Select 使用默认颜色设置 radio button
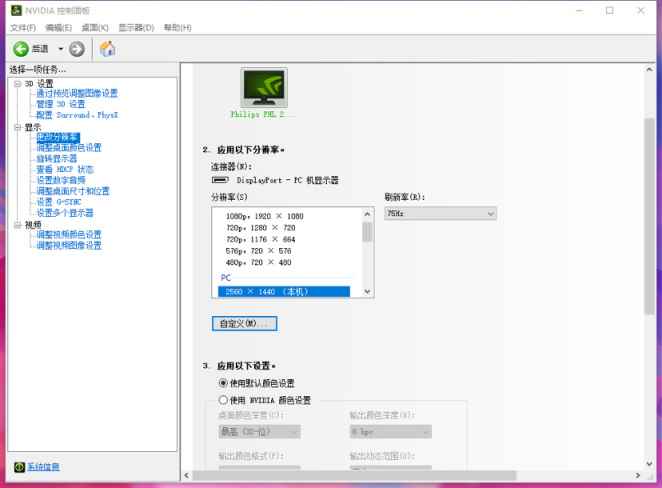 223,383
